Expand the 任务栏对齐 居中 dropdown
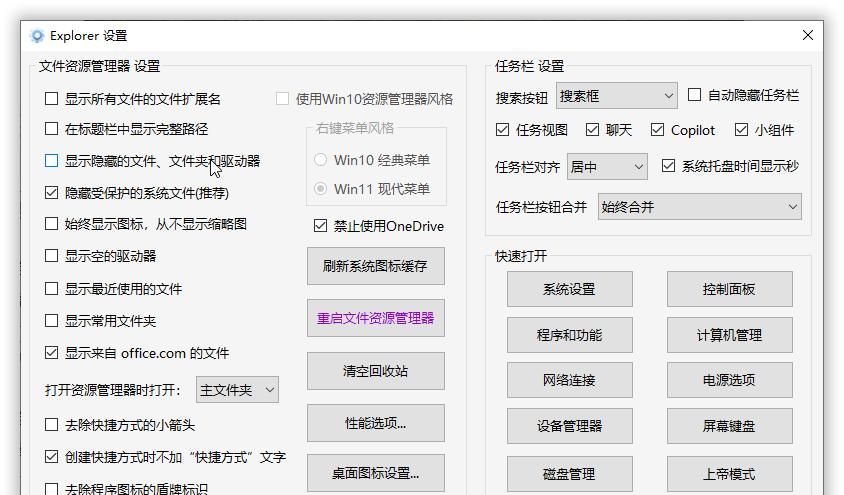This screenshot has width=844, height=495. click(607, 167)
